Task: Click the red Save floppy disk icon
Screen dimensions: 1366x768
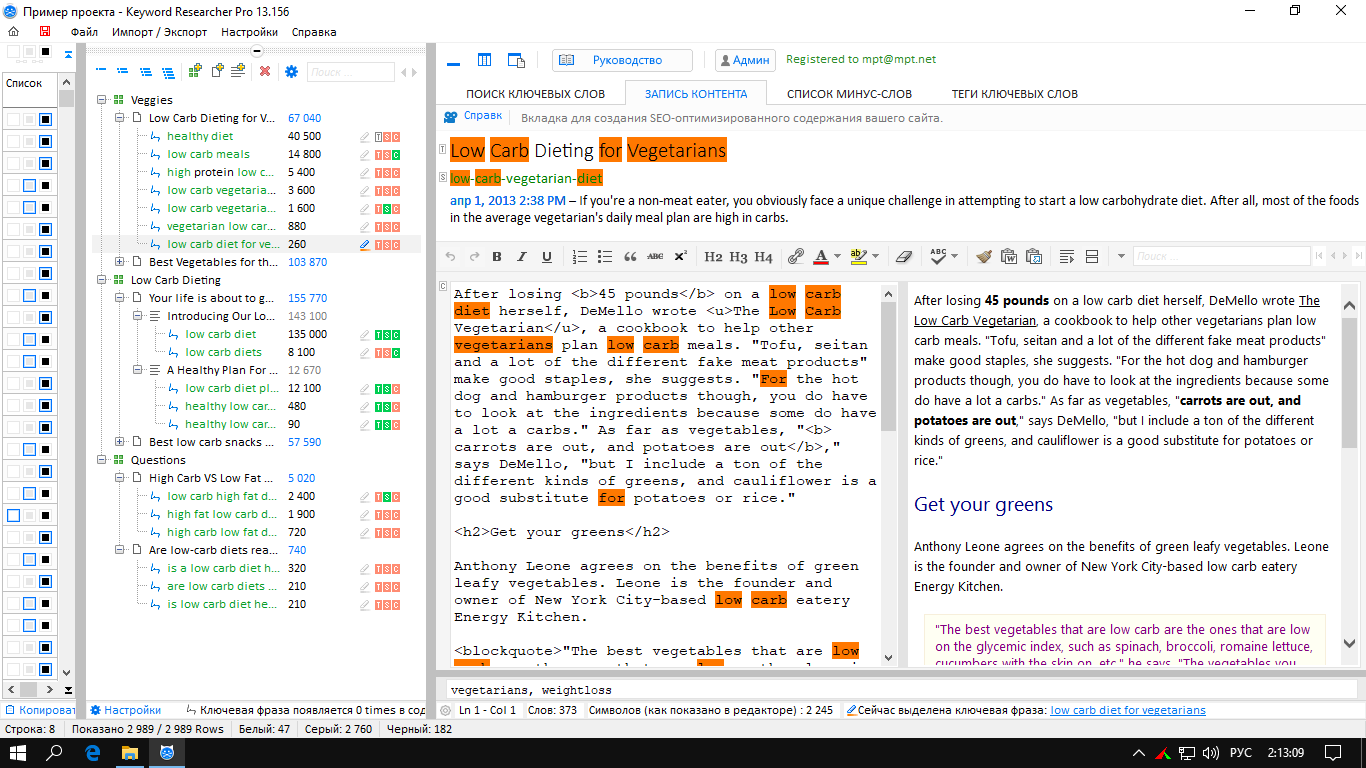Action: (x=44, y=32)
